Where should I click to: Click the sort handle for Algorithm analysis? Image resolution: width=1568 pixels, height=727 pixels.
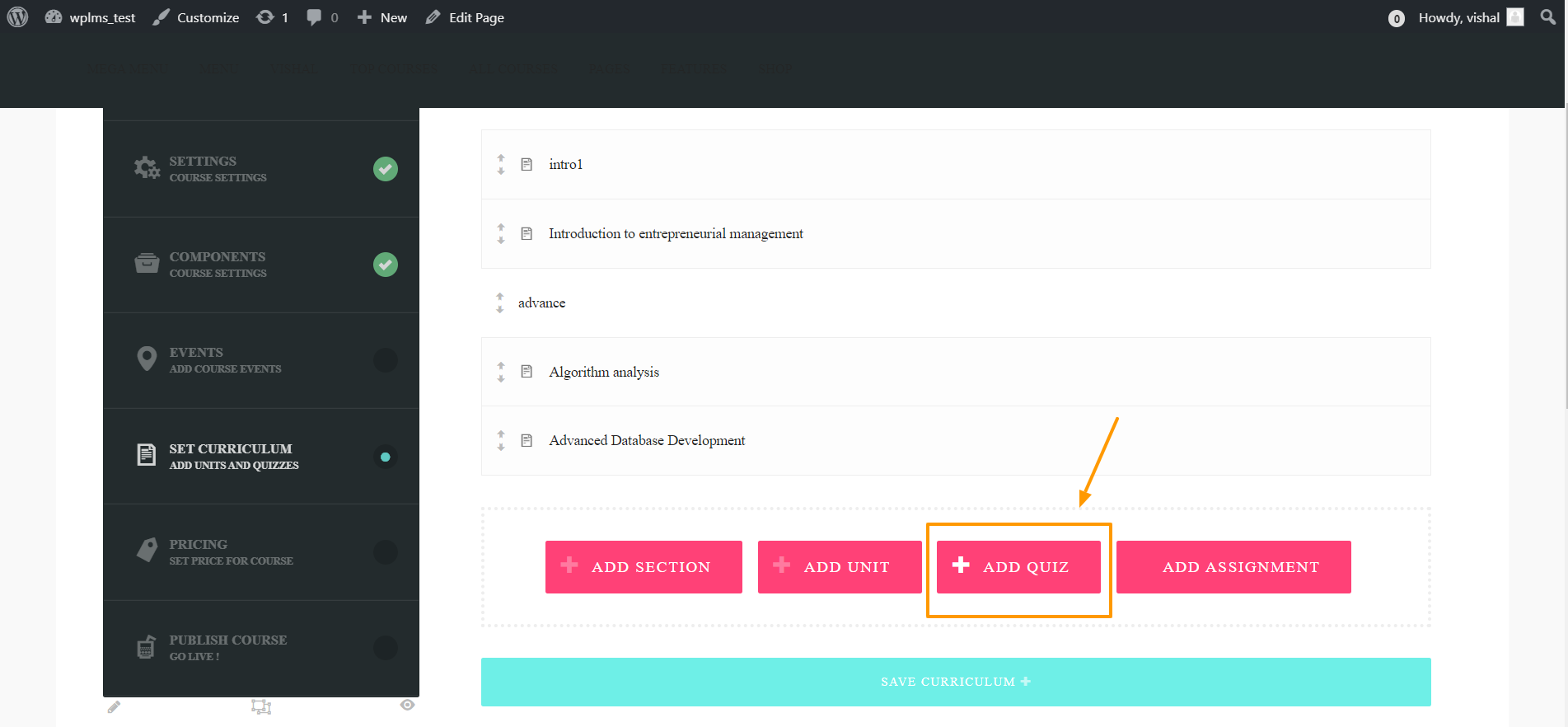[x=501, y=373]
